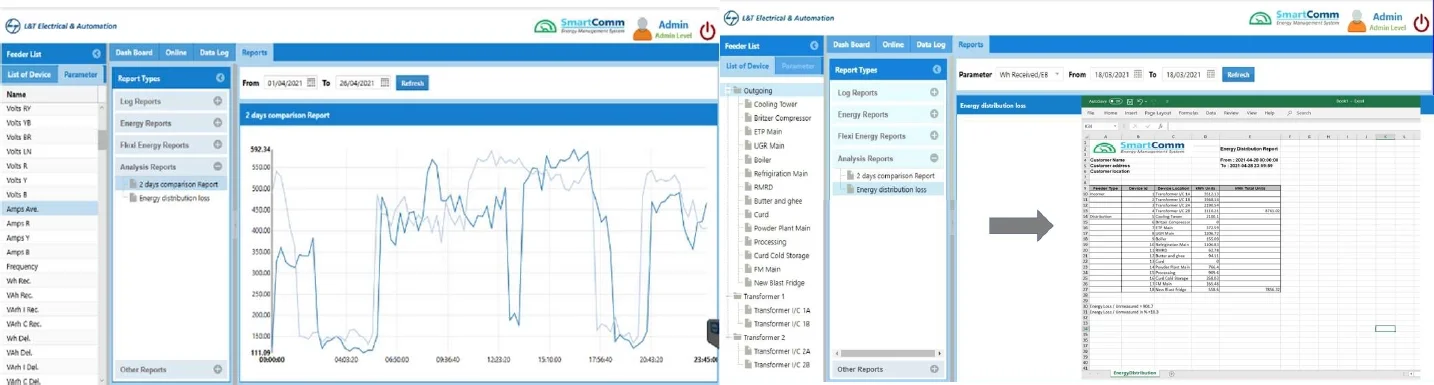Open Admin user avatar in energy distribution window
This screenshot has height=385, width=1434.
click(1356, 20)
